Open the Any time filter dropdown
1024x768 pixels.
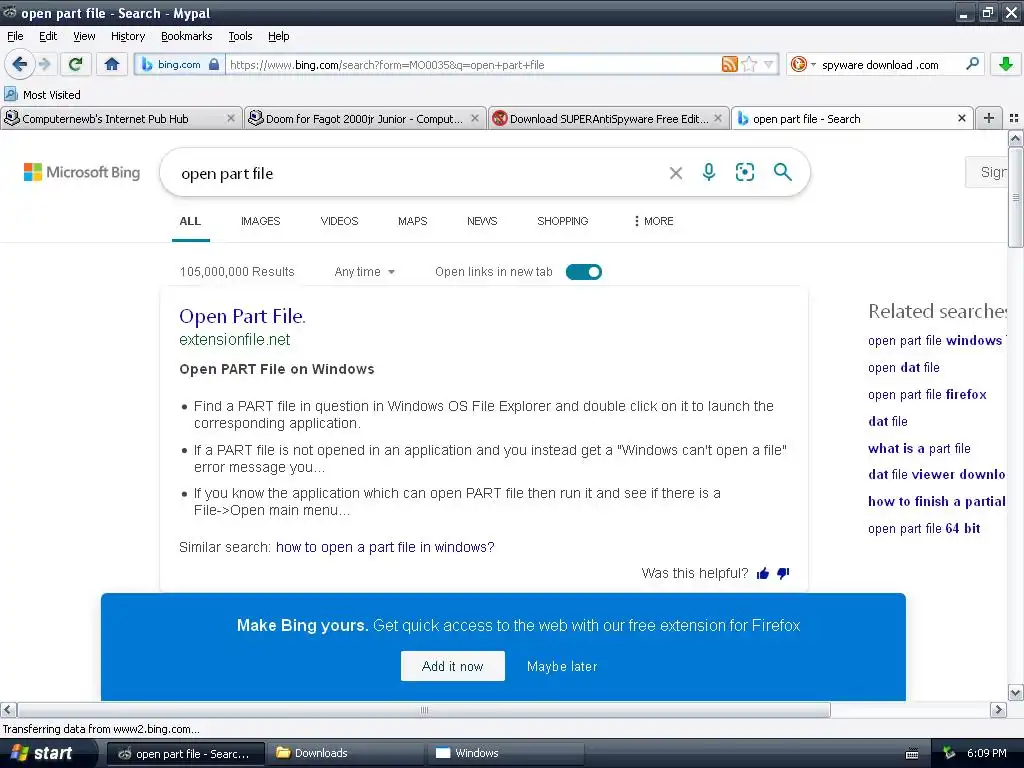click(x=364, y=272)
